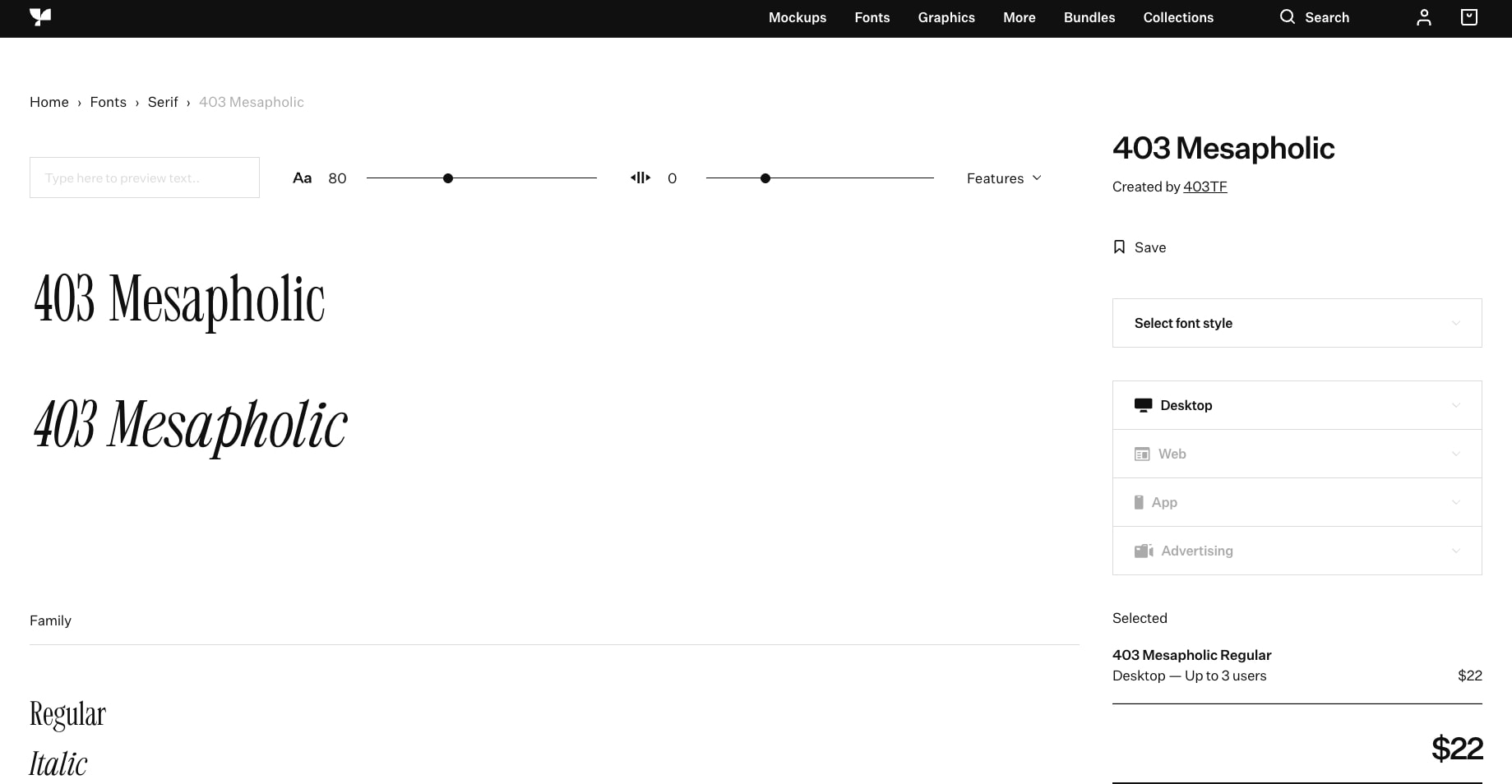
Task: Click the Web license icon
Action: (x=1142, y=454)
